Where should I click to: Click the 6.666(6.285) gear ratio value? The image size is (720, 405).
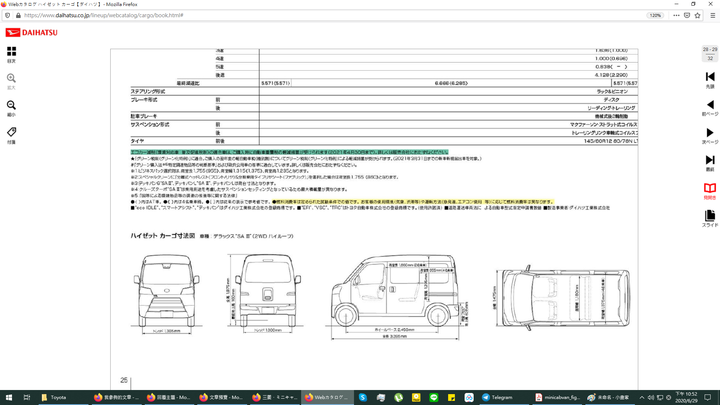[451, 83]
